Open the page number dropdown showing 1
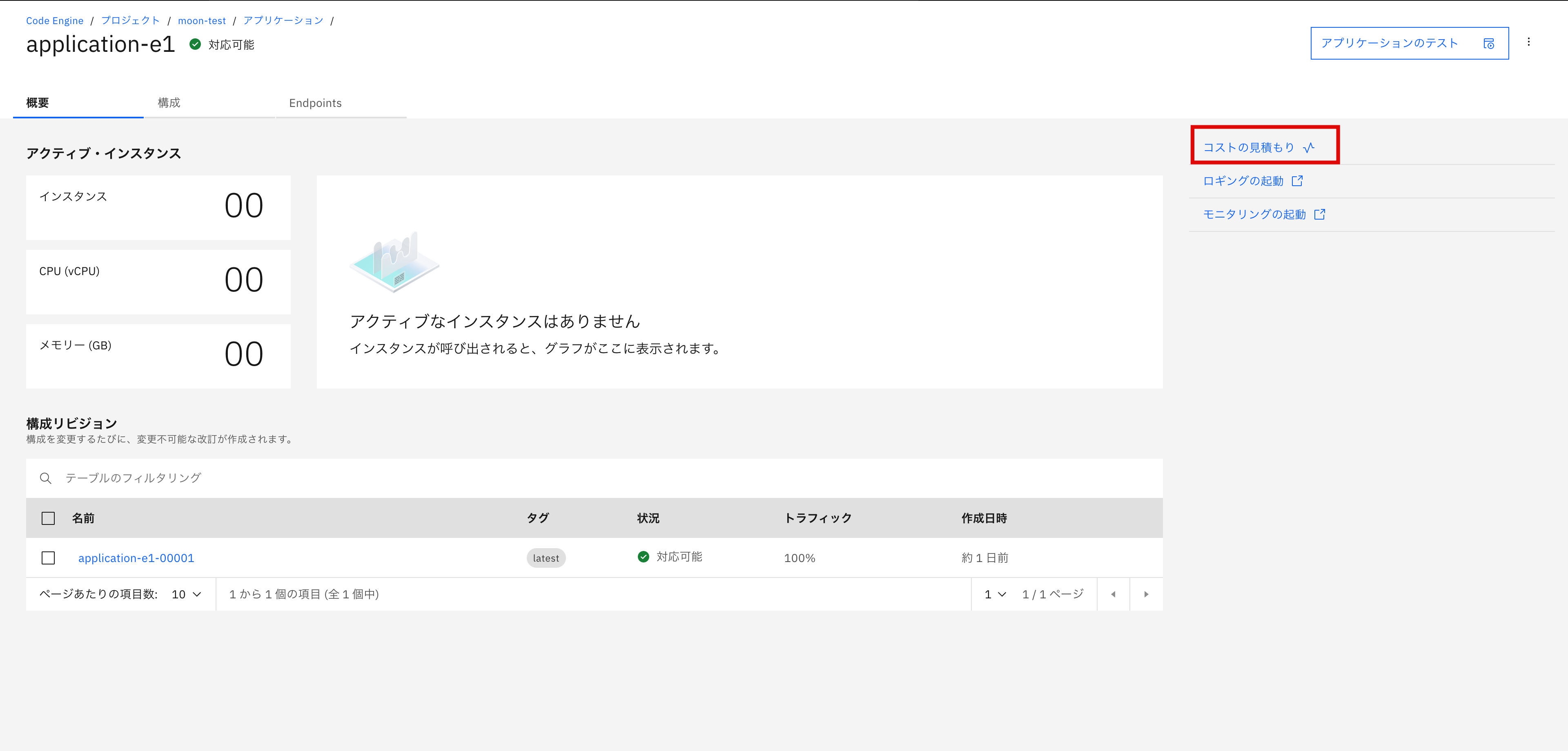The width and height of the screenshot is (1568, 751). coord(995,594)
